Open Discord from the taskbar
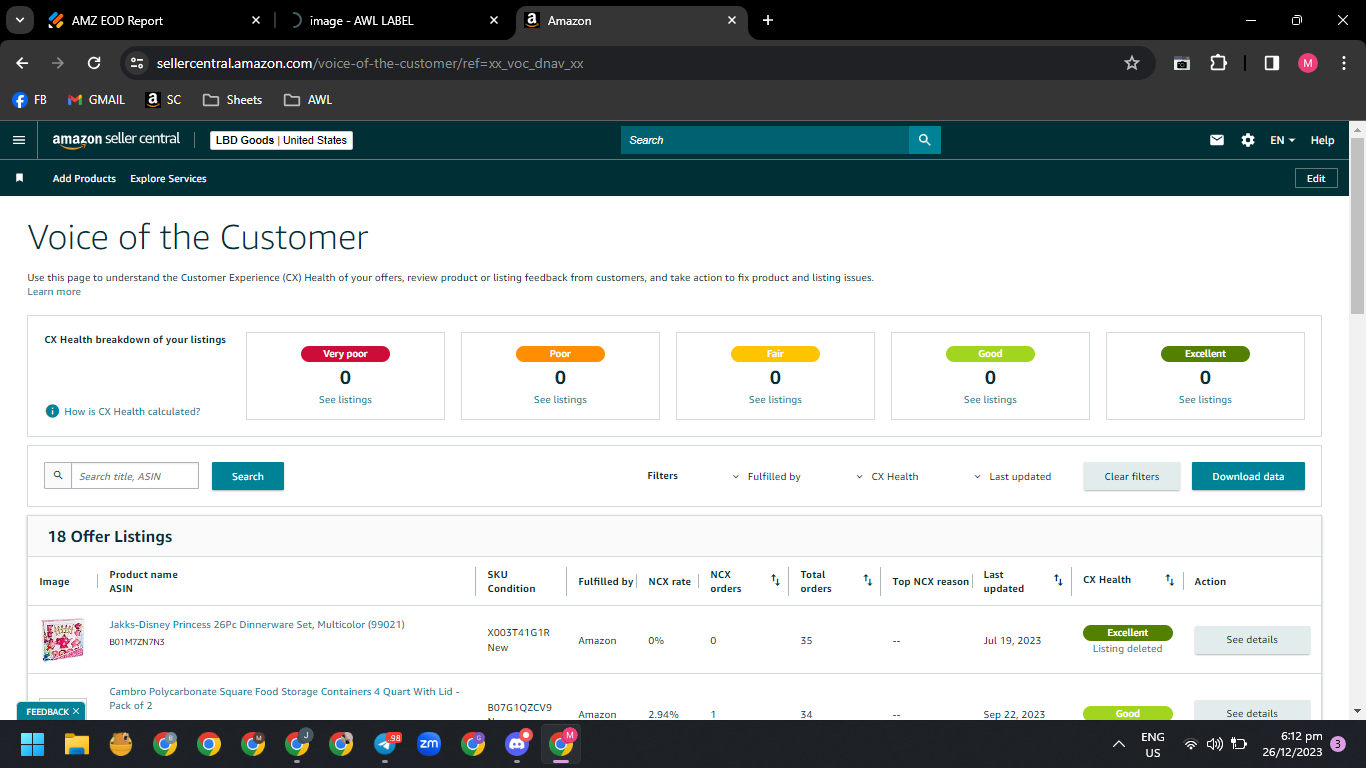The width and height of the screenshot is (1366, 768). click(518, 744)
